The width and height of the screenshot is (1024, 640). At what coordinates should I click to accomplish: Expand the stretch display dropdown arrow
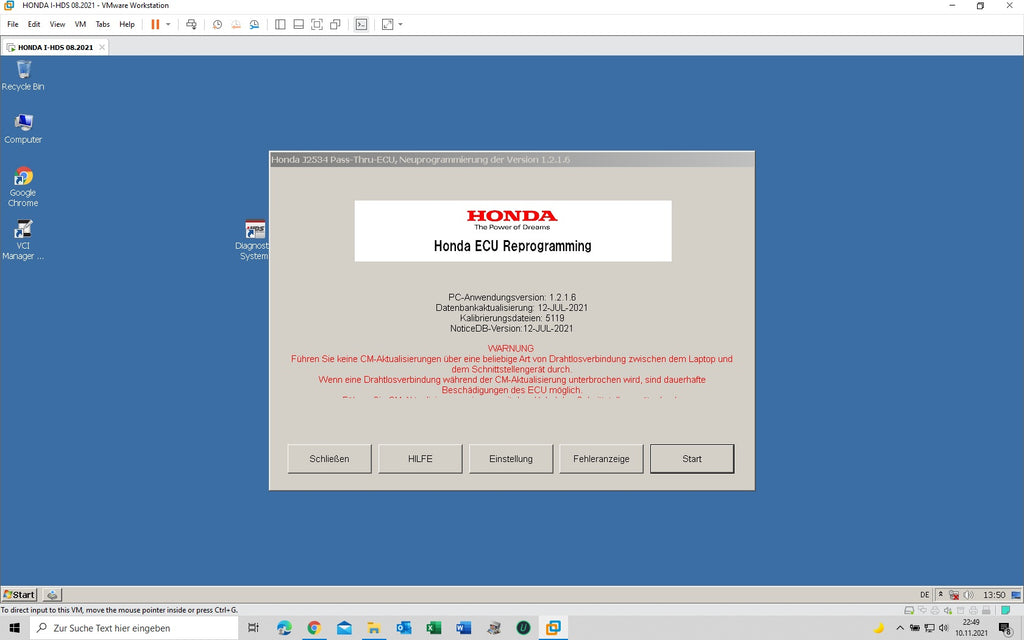point(400,24)
